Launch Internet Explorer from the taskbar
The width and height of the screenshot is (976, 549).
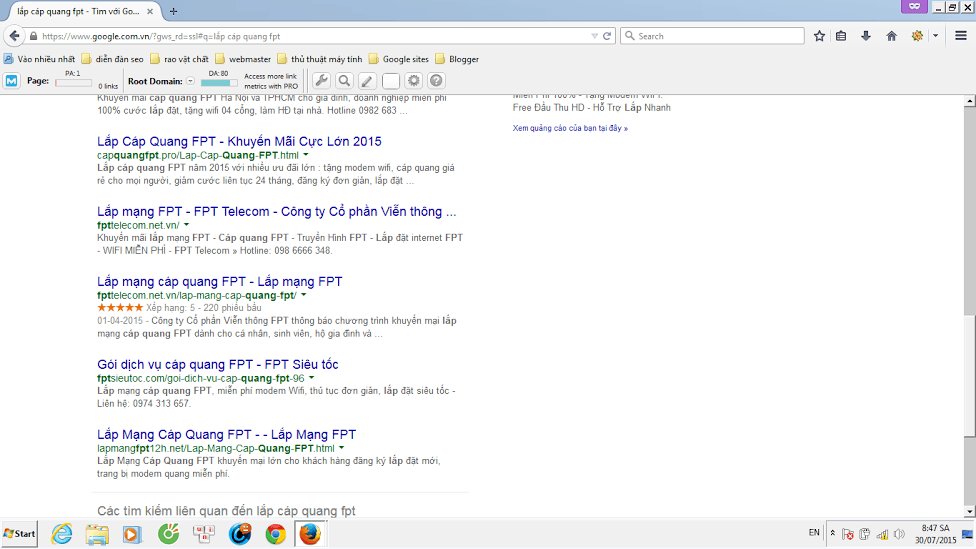[62, 534]
